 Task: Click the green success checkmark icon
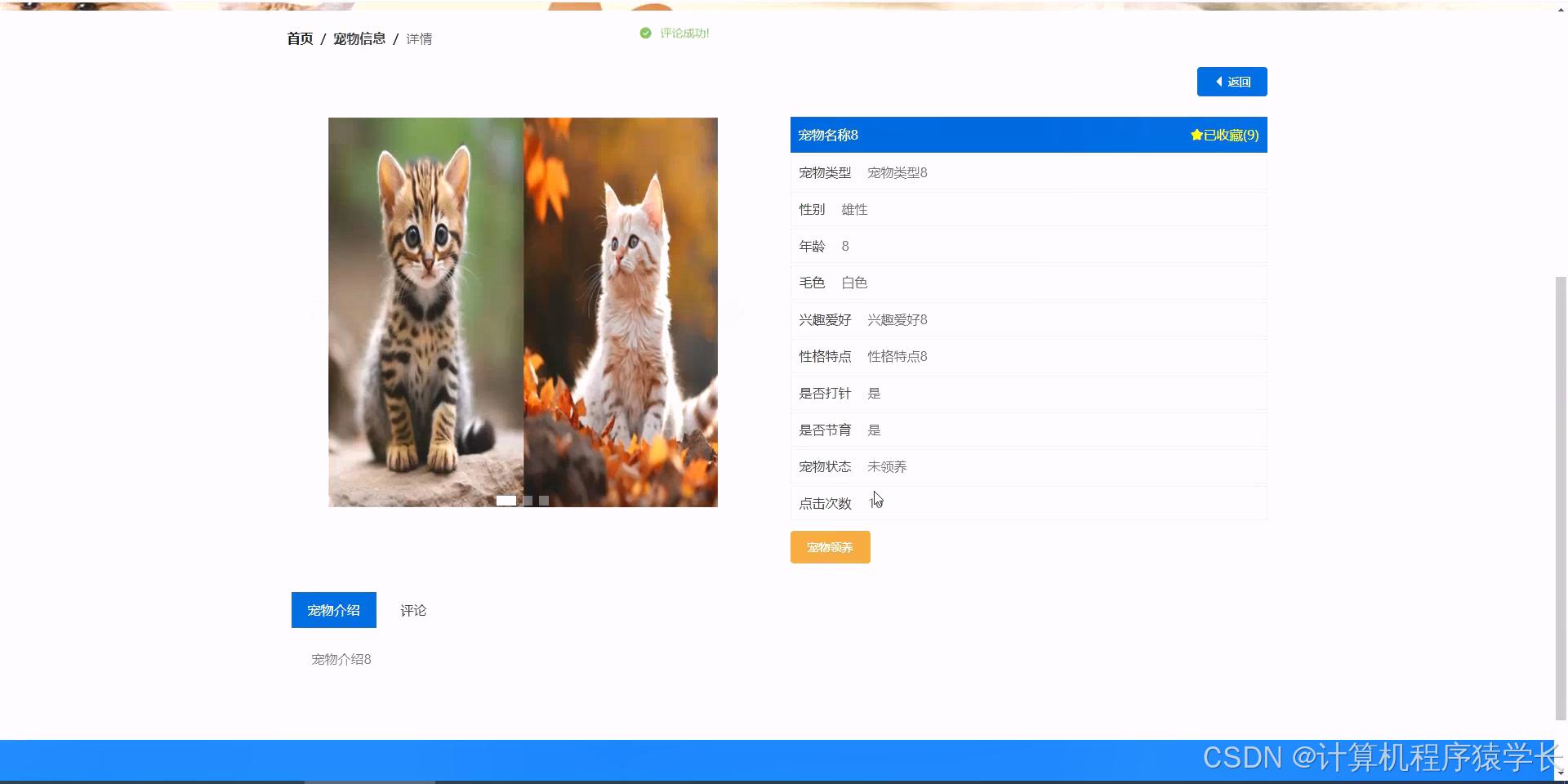point(644,33)
